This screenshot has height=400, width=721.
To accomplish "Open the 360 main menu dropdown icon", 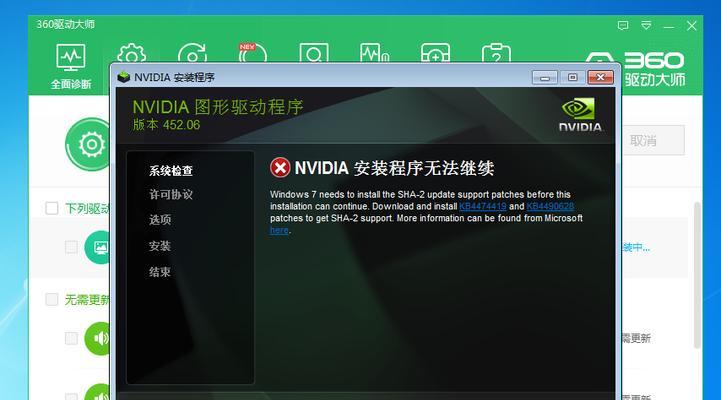I will tap(646, 25).
